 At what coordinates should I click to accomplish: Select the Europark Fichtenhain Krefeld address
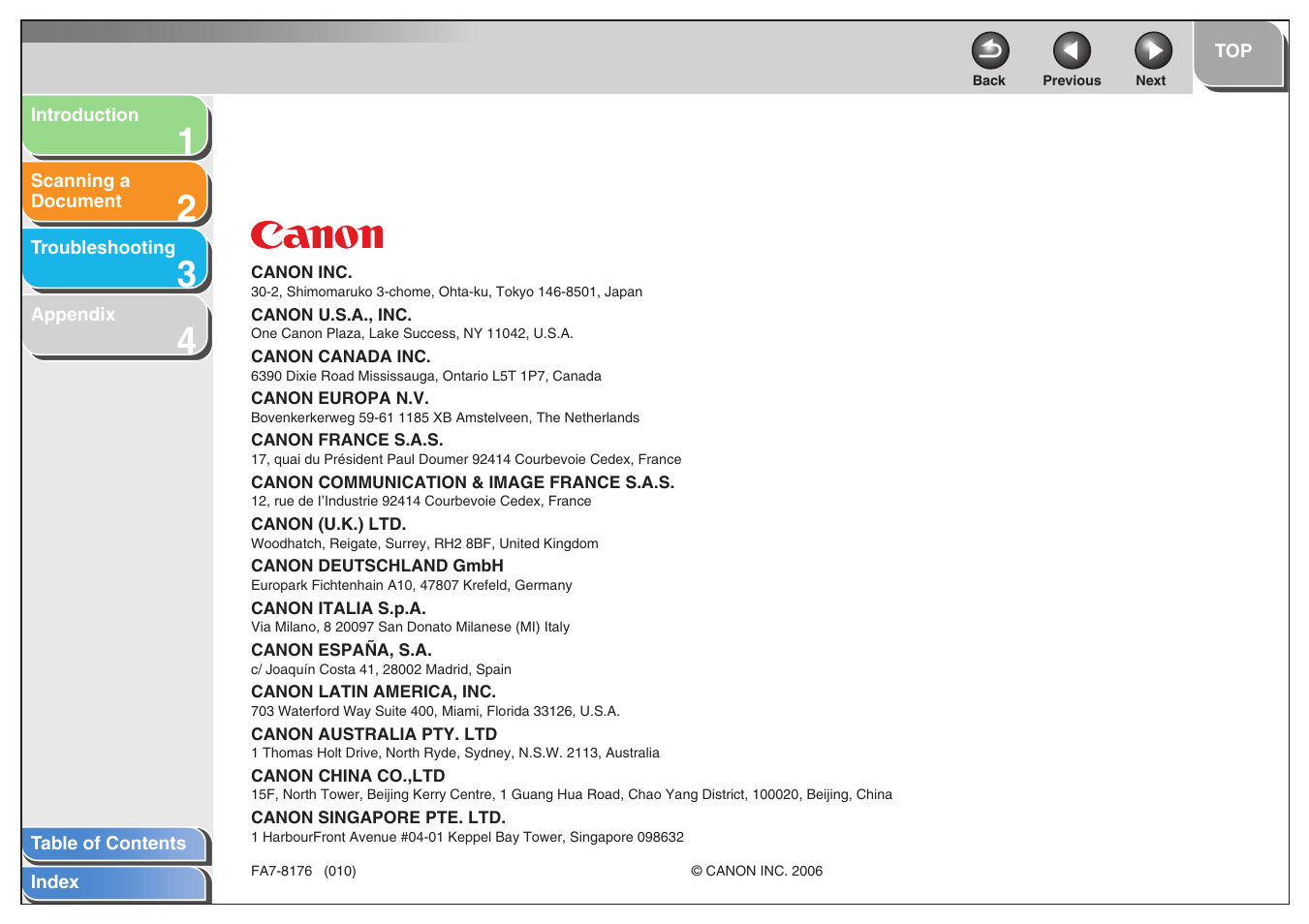tap(412, 585)
